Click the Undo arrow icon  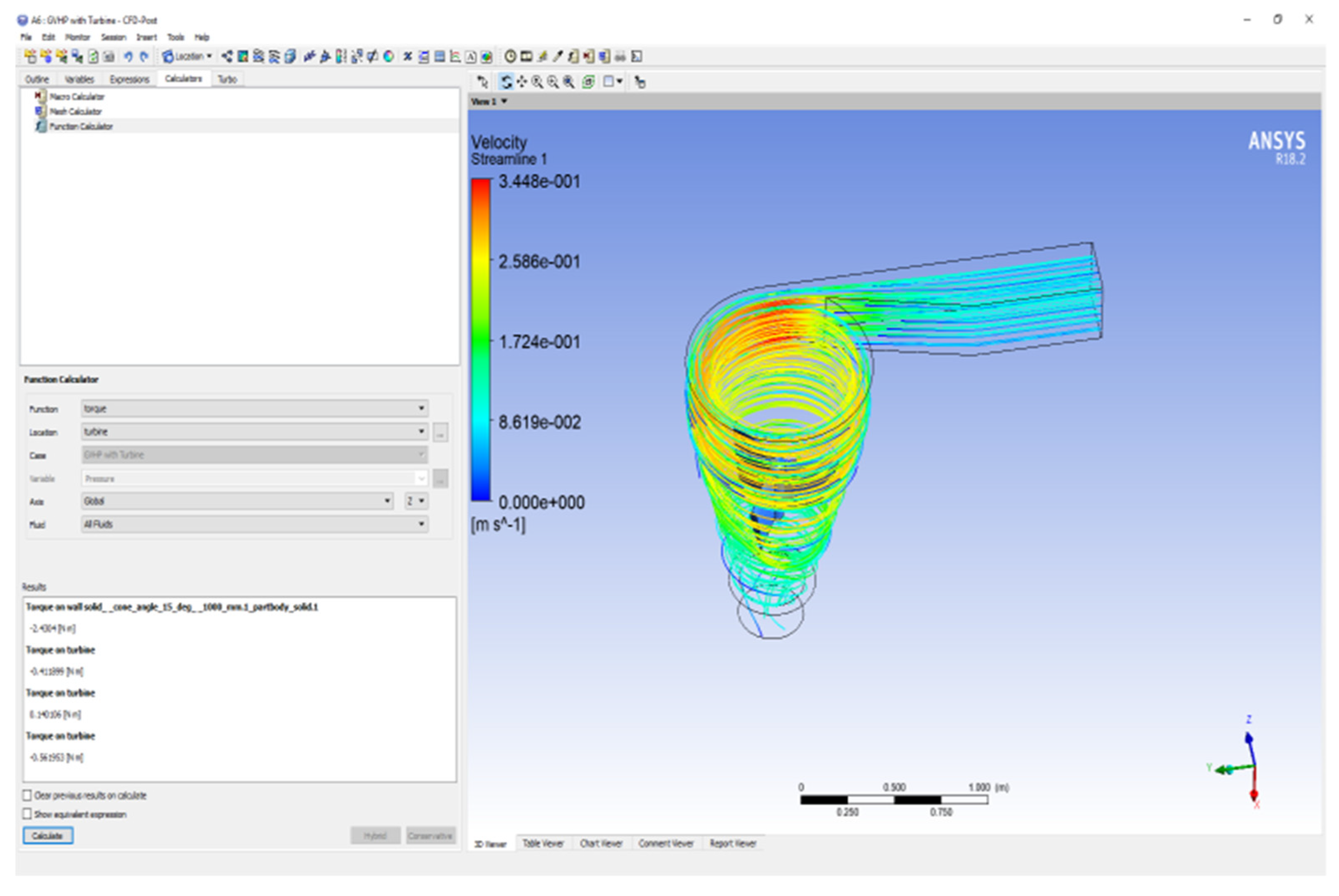tap(128, 57)
